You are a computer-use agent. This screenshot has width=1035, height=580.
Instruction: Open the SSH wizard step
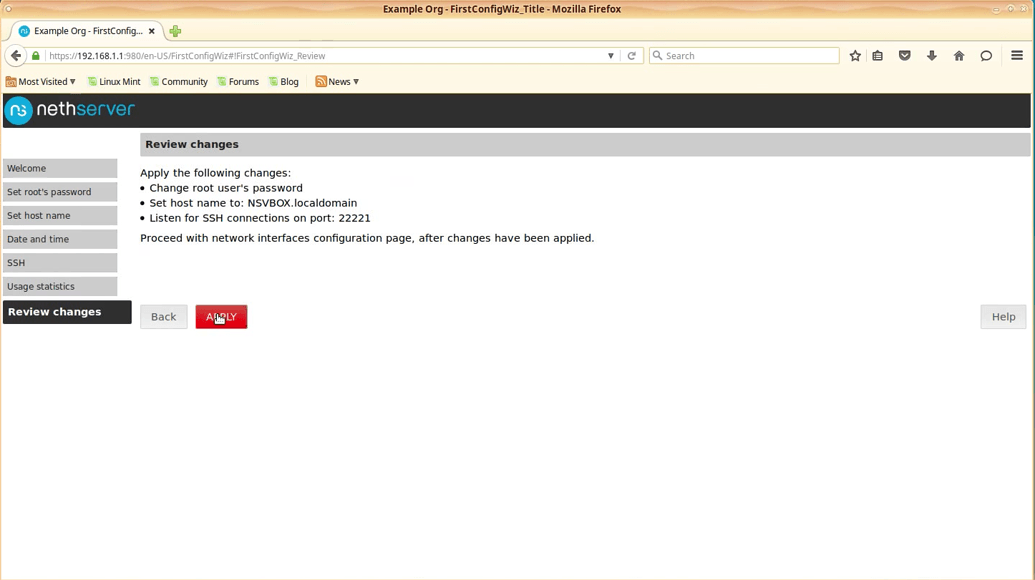[x=60, y=263]
